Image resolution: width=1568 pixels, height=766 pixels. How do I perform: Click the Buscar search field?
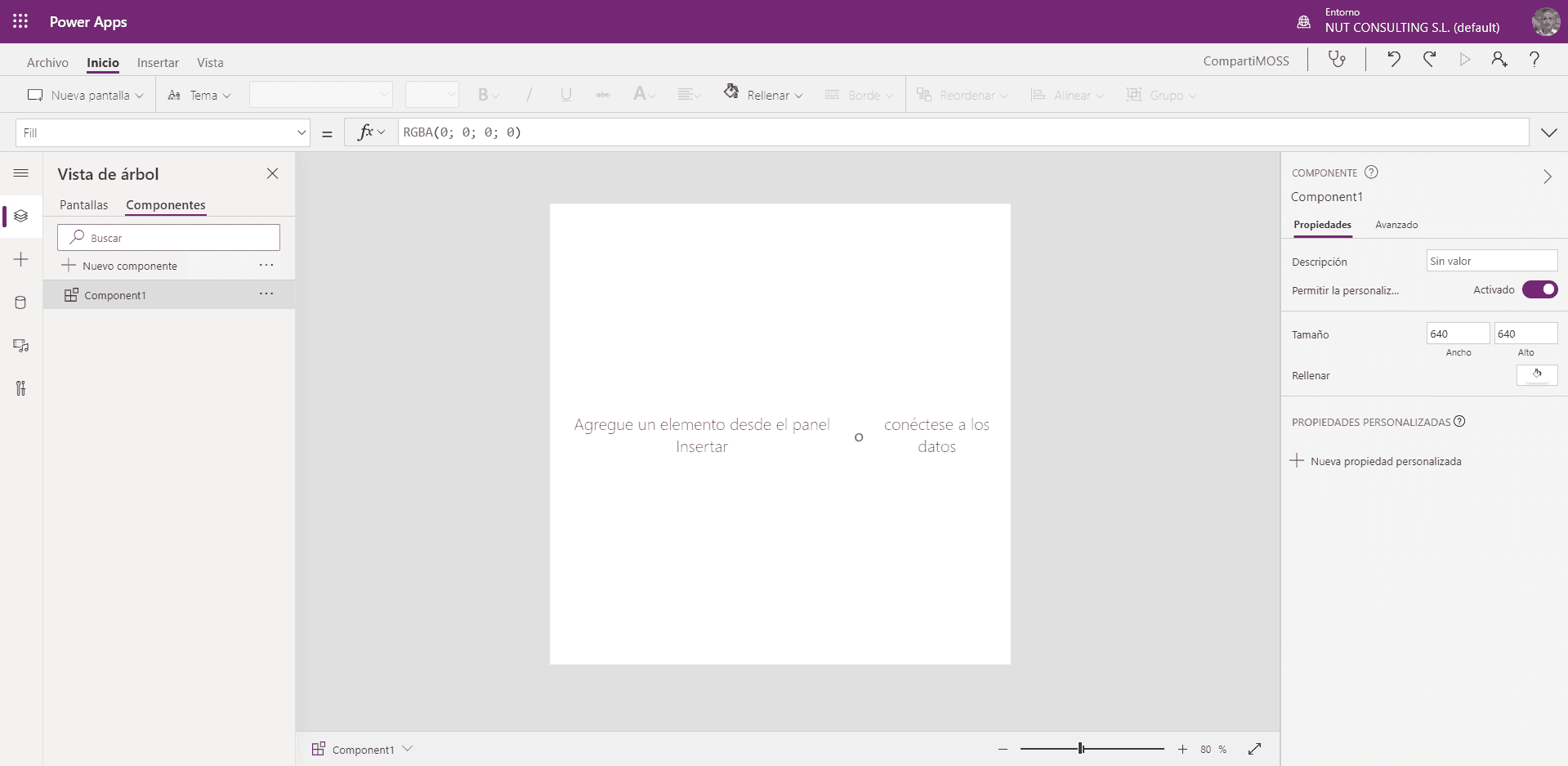pyautogui.click(x=168, y=237)
